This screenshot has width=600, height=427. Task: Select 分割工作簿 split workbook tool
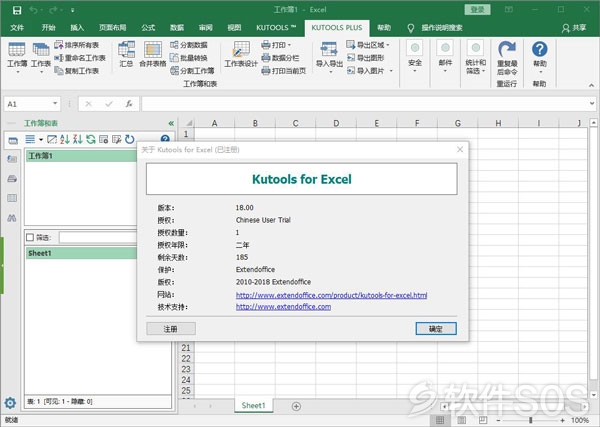(192, 71)
